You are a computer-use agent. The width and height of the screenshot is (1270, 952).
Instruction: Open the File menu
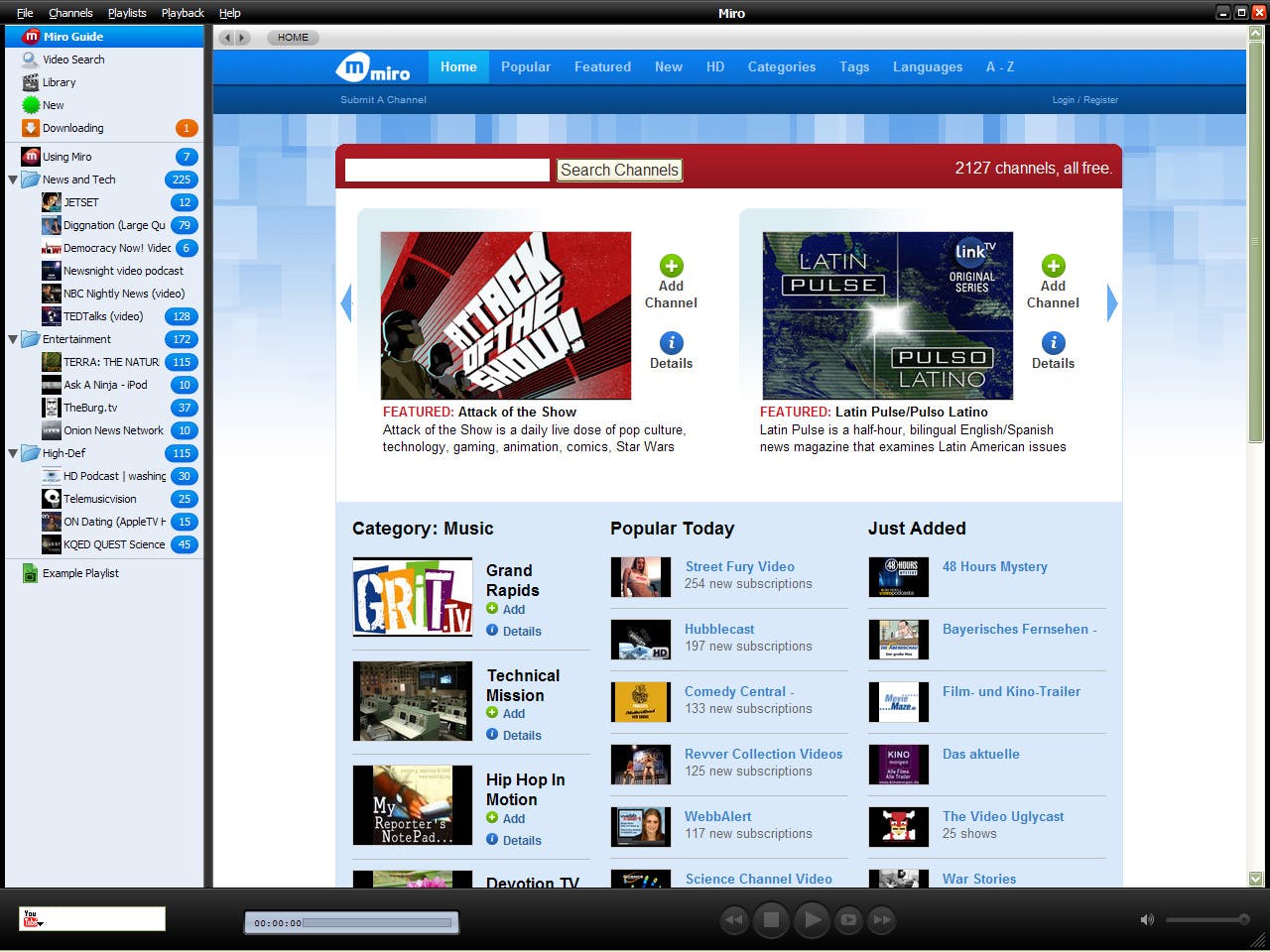[25, 13]
